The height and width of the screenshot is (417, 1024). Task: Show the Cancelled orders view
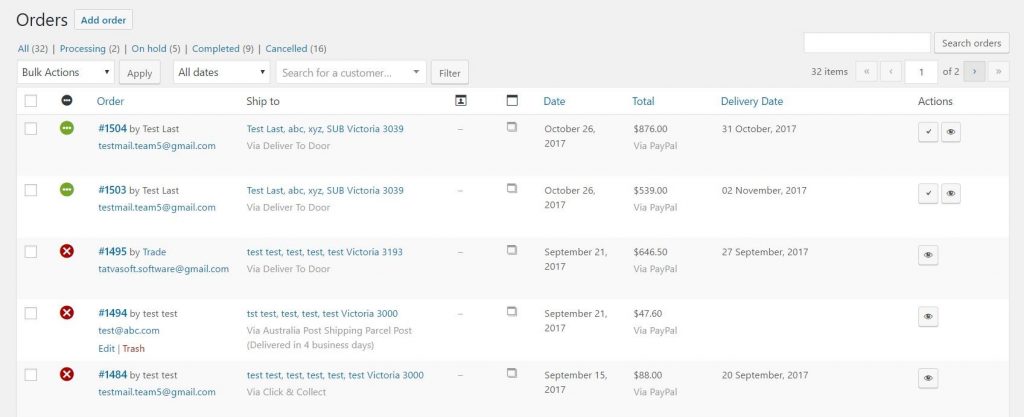tap(287, 48)
